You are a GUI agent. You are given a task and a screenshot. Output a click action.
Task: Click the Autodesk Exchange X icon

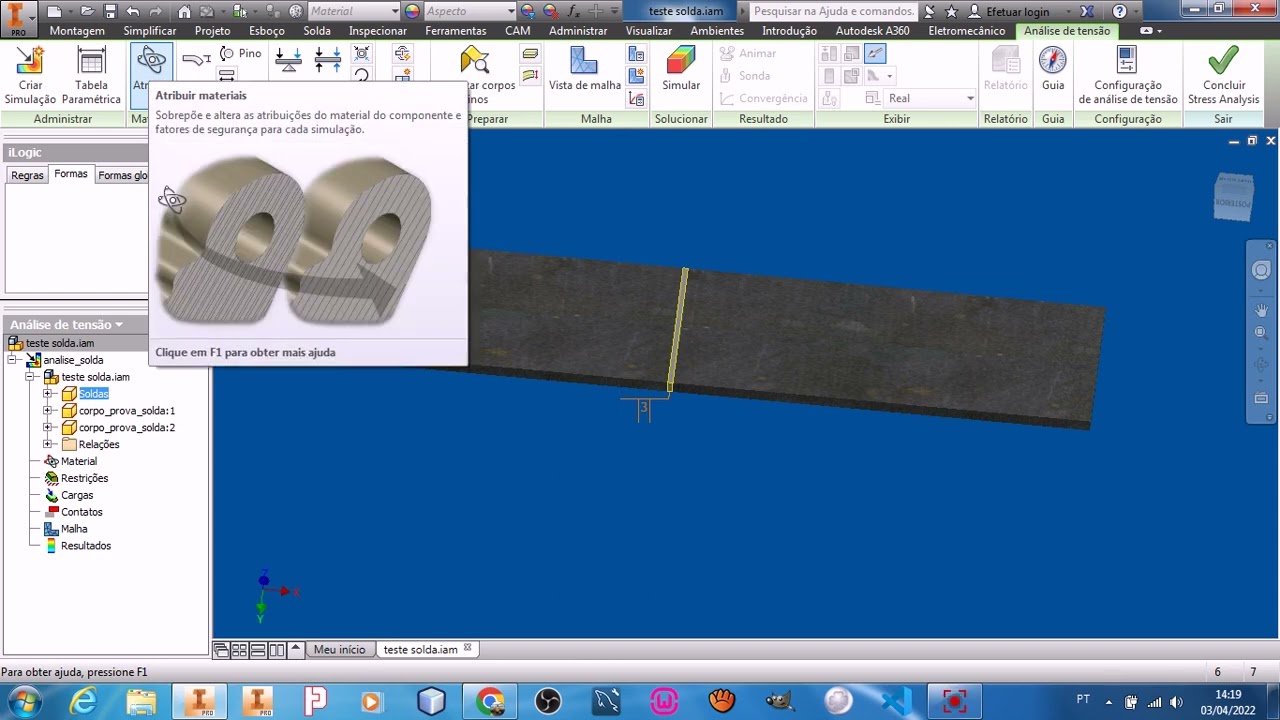[x=1087, y=11]
